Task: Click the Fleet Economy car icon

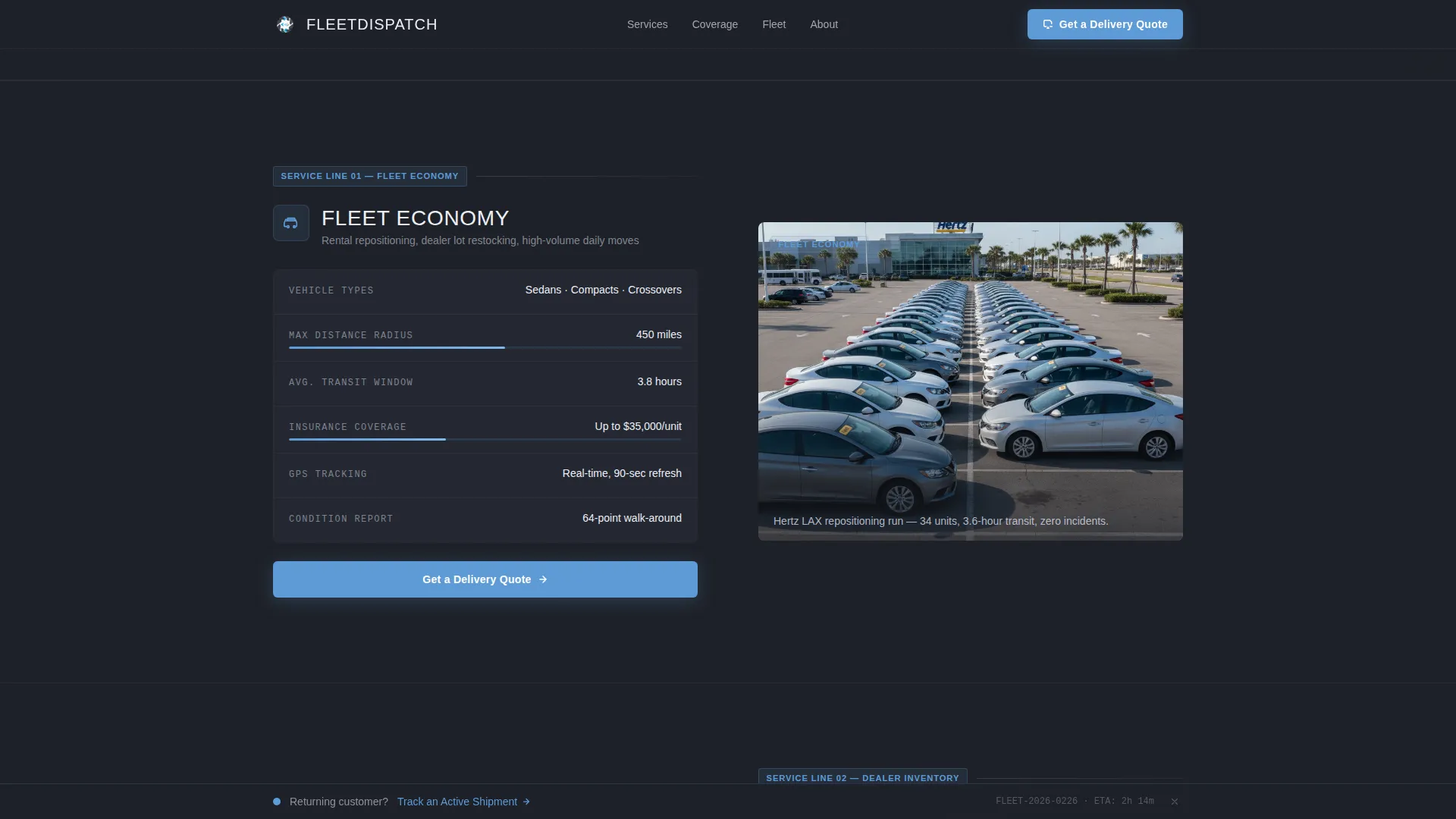Action: tap(290, 223)
